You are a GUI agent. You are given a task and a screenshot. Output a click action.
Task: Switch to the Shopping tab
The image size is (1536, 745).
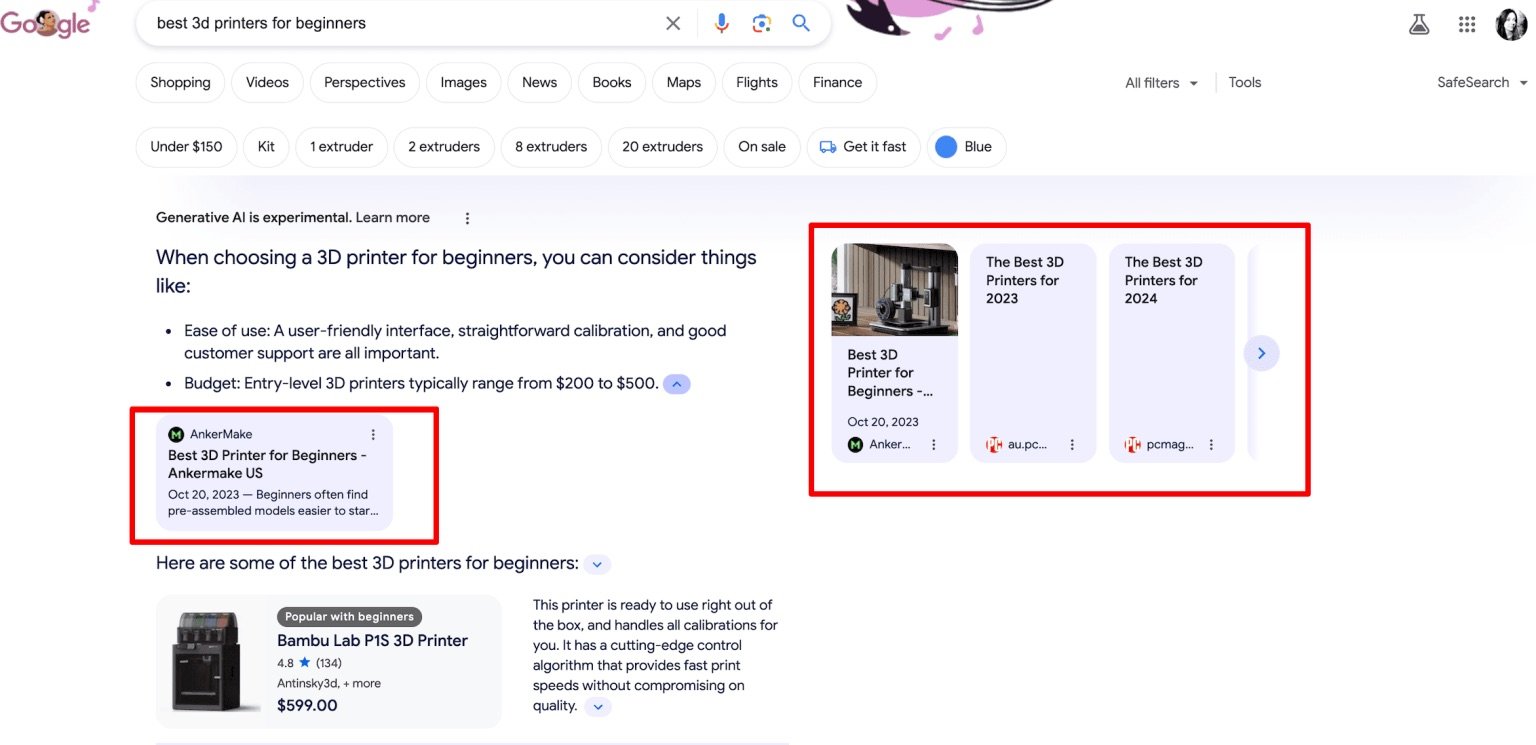(x=180, y=83)
